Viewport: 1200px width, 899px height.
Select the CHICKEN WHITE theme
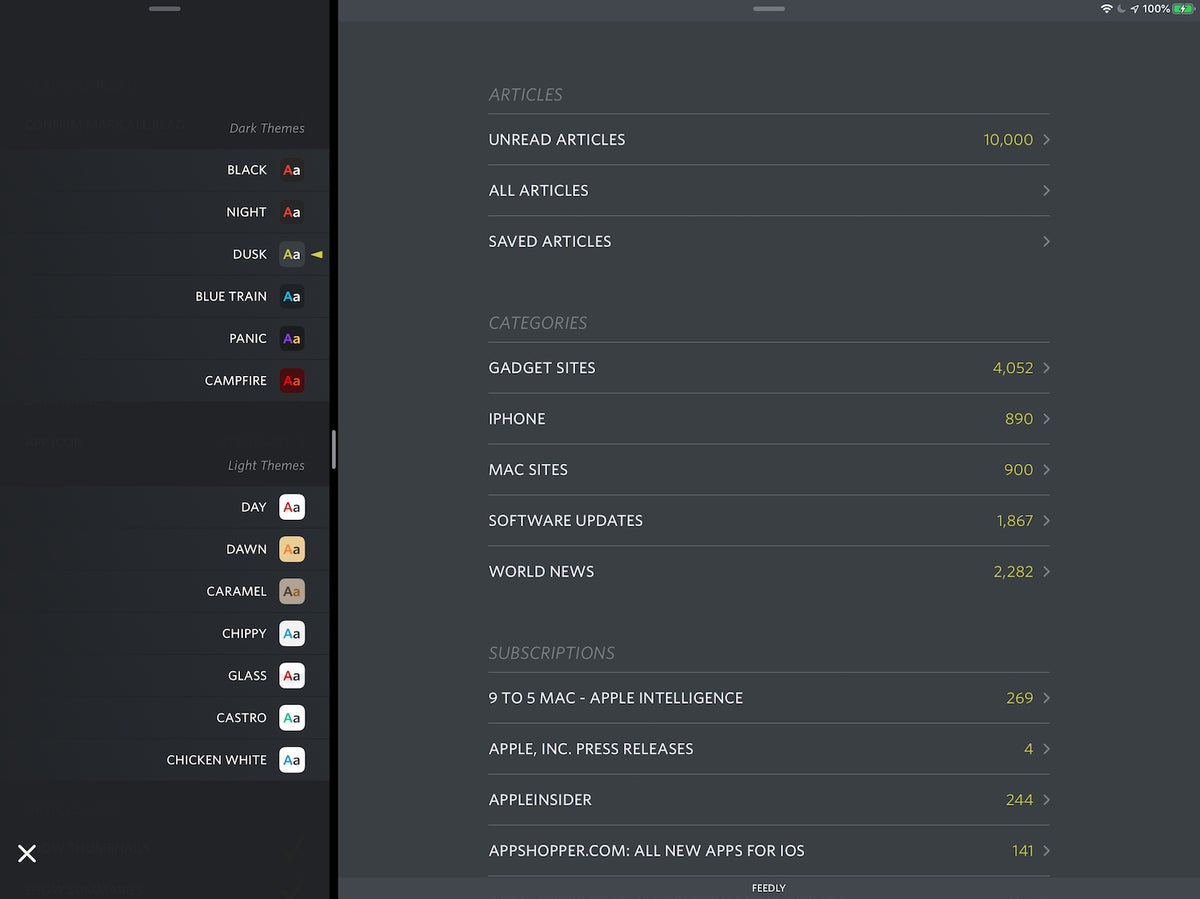(x=164, y=760)
